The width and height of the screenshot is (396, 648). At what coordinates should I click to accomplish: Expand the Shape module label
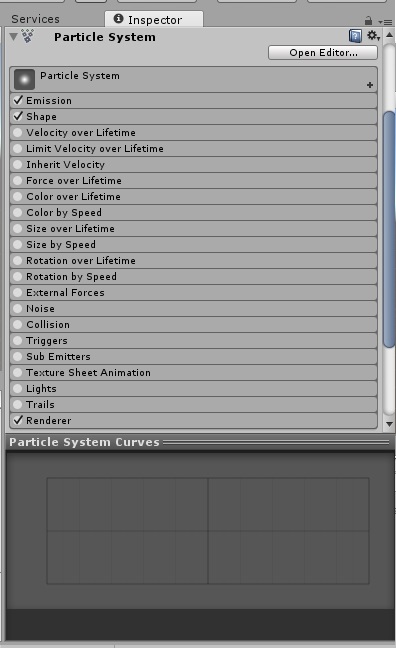[x=41, y=117]
